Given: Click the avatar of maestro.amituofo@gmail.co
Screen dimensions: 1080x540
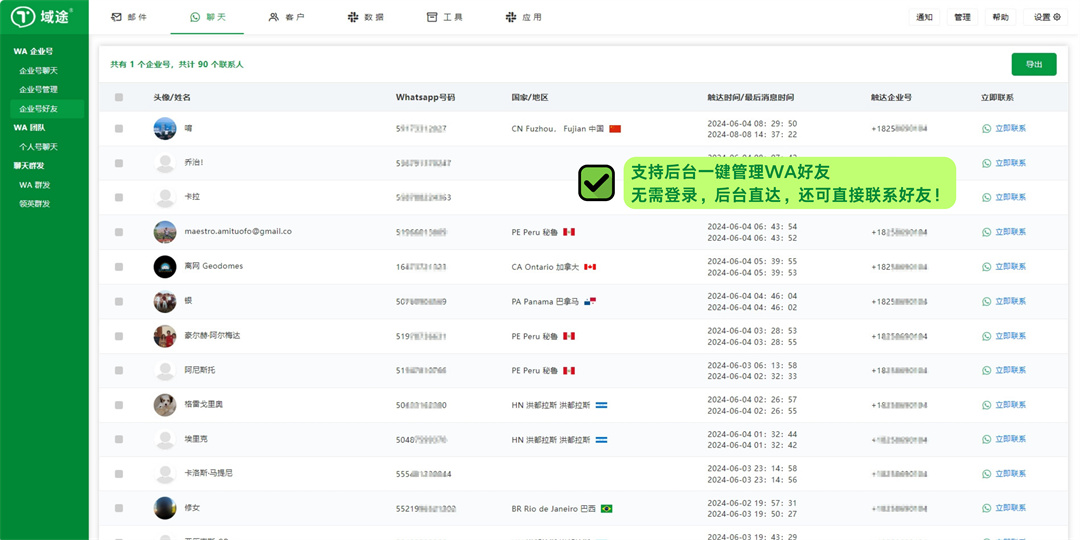Looking at the screenshot, I should pyautogui.click(x=165, y=232).
